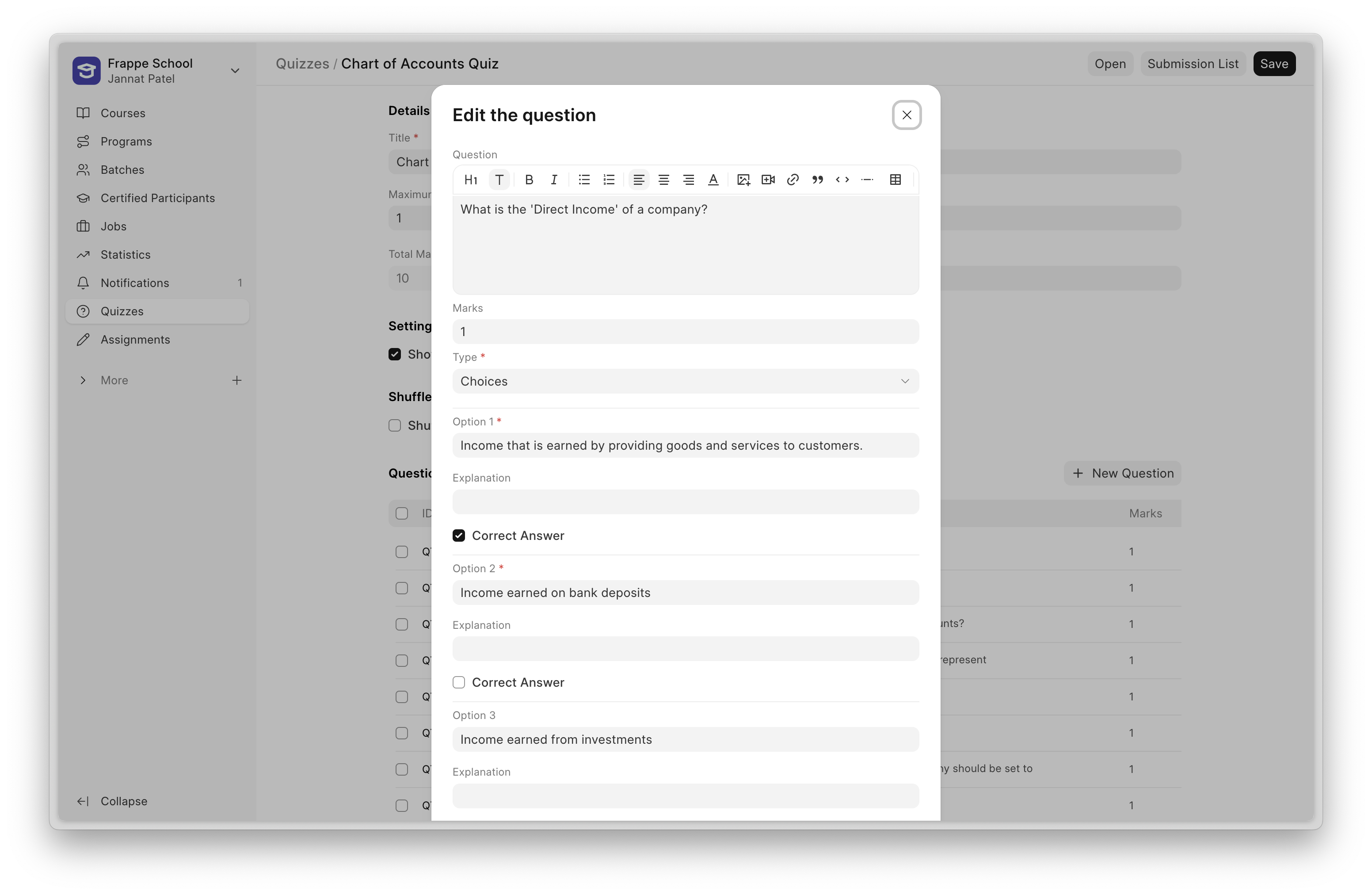Click the insert video icon
This screenshot has height=895, width=1372.
click(x=768, y=180)
